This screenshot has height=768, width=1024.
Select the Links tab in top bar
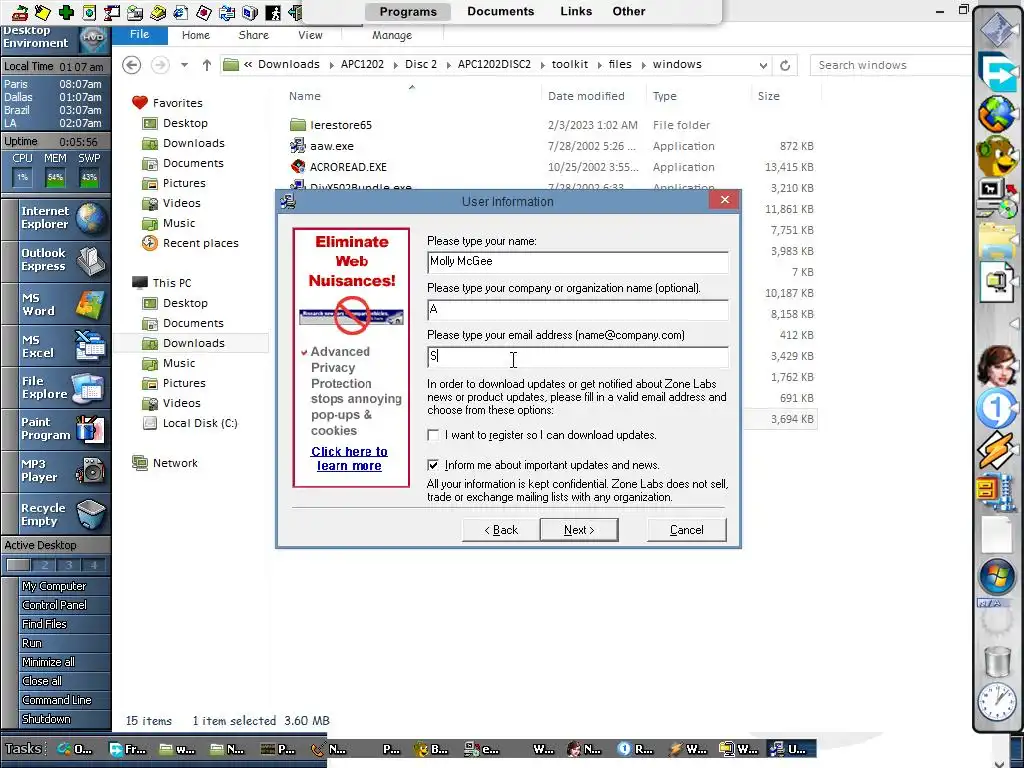pos(576,11)
